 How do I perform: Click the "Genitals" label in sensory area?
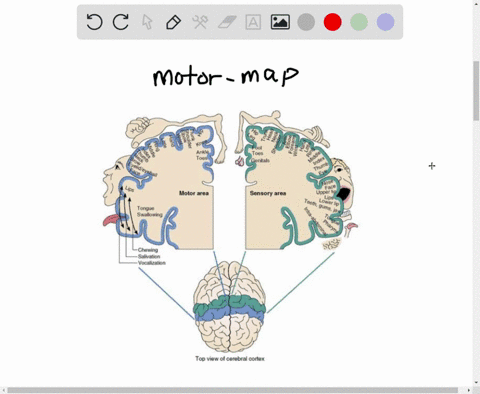point(260,160)
